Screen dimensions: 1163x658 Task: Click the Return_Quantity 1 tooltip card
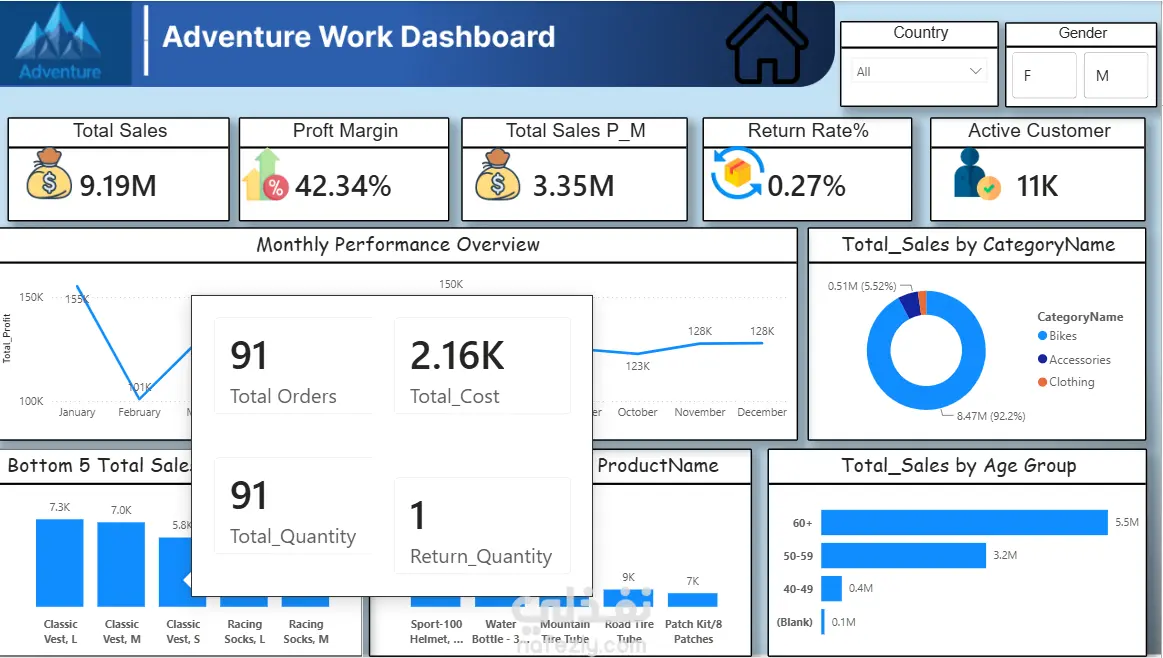tap(482, 526)
